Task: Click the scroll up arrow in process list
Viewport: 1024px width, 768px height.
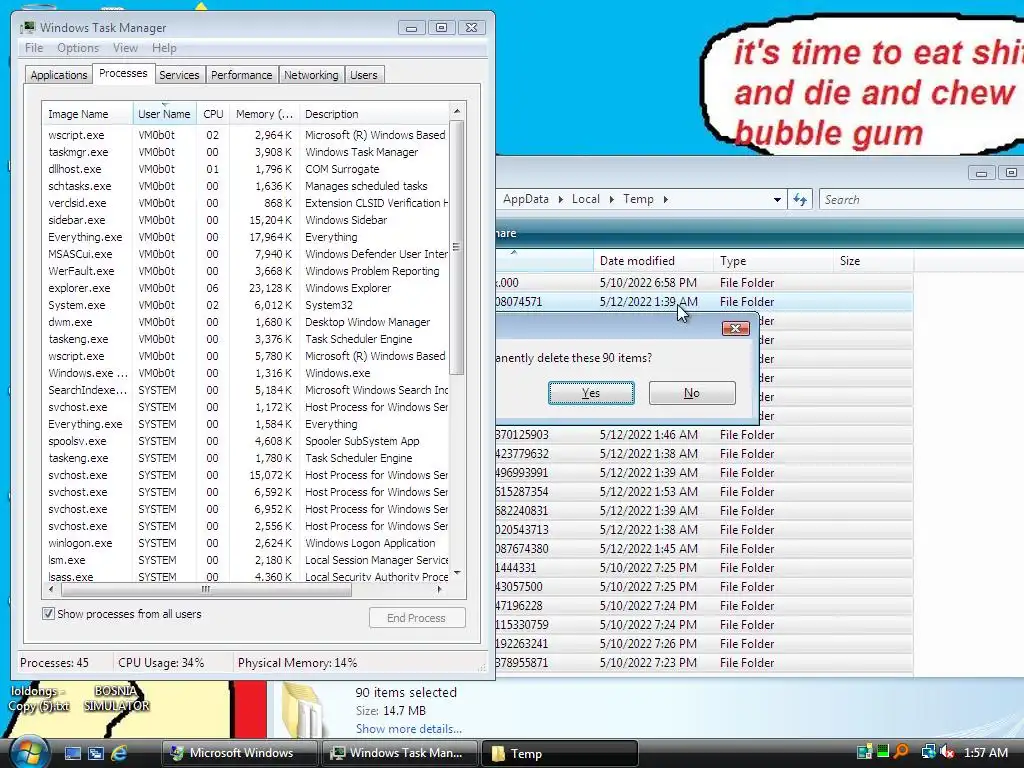Action: point(457,112)
